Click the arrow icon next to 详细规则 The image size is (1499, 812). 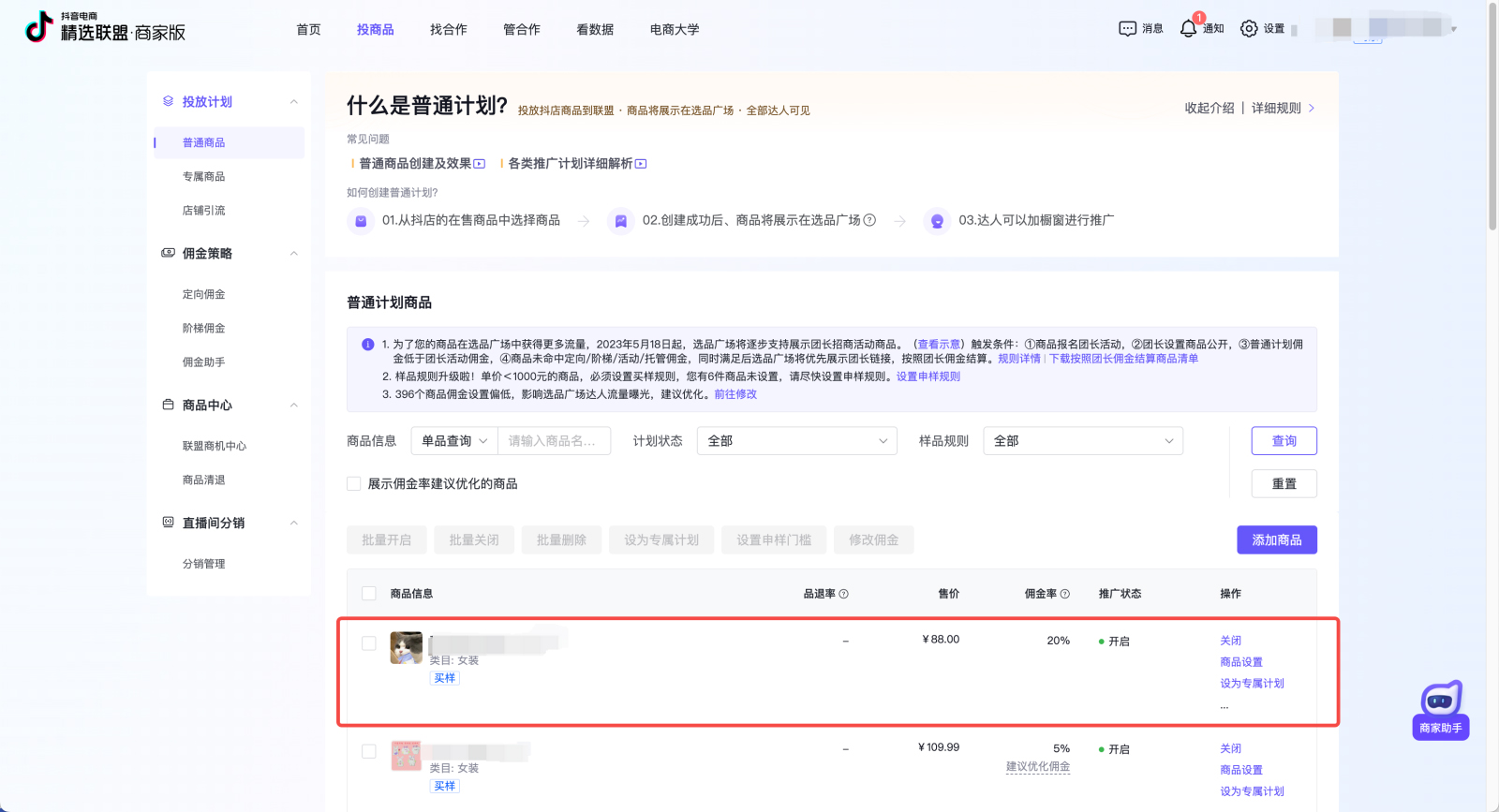click(1311, 108)
